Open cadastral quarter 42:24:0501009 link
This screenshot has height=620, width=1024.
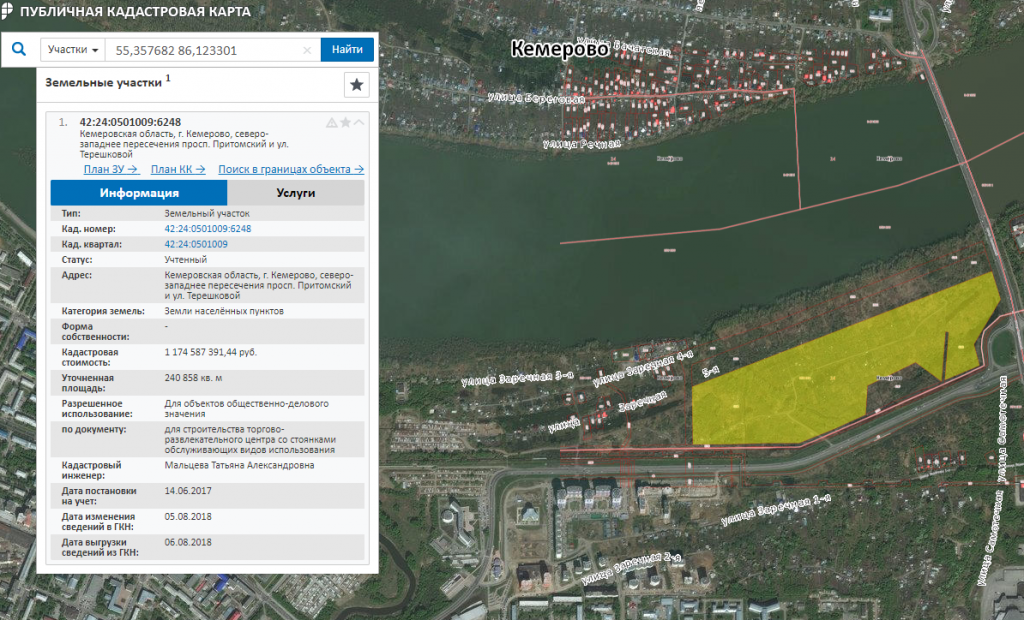(196, 244)
